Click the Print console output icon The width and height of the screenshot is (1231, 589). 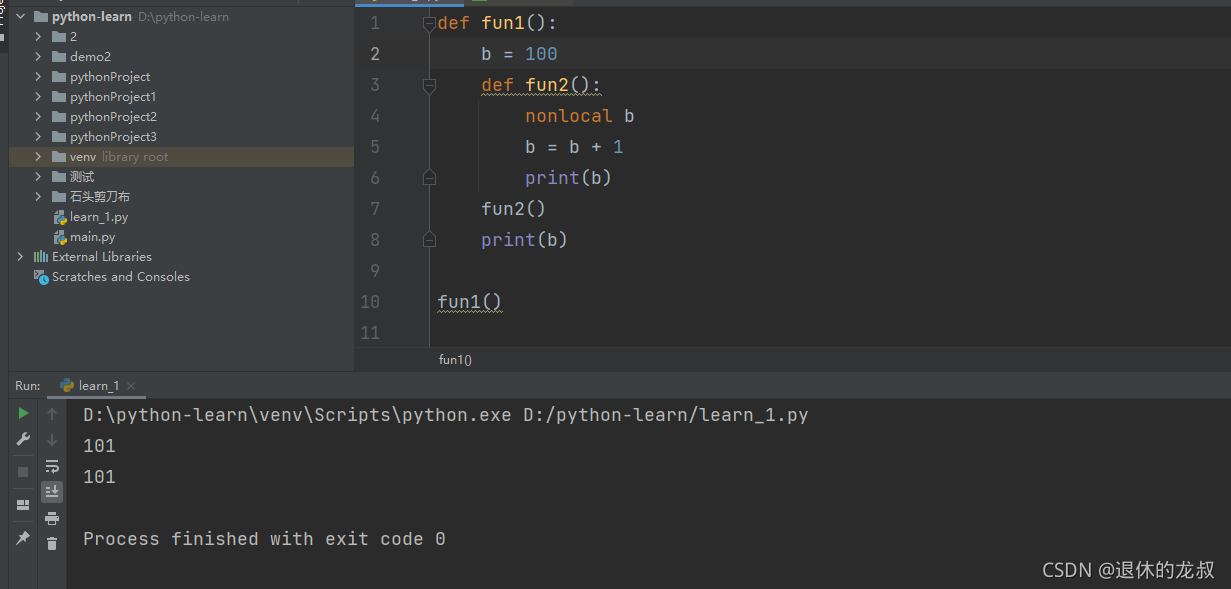[52, 517]
